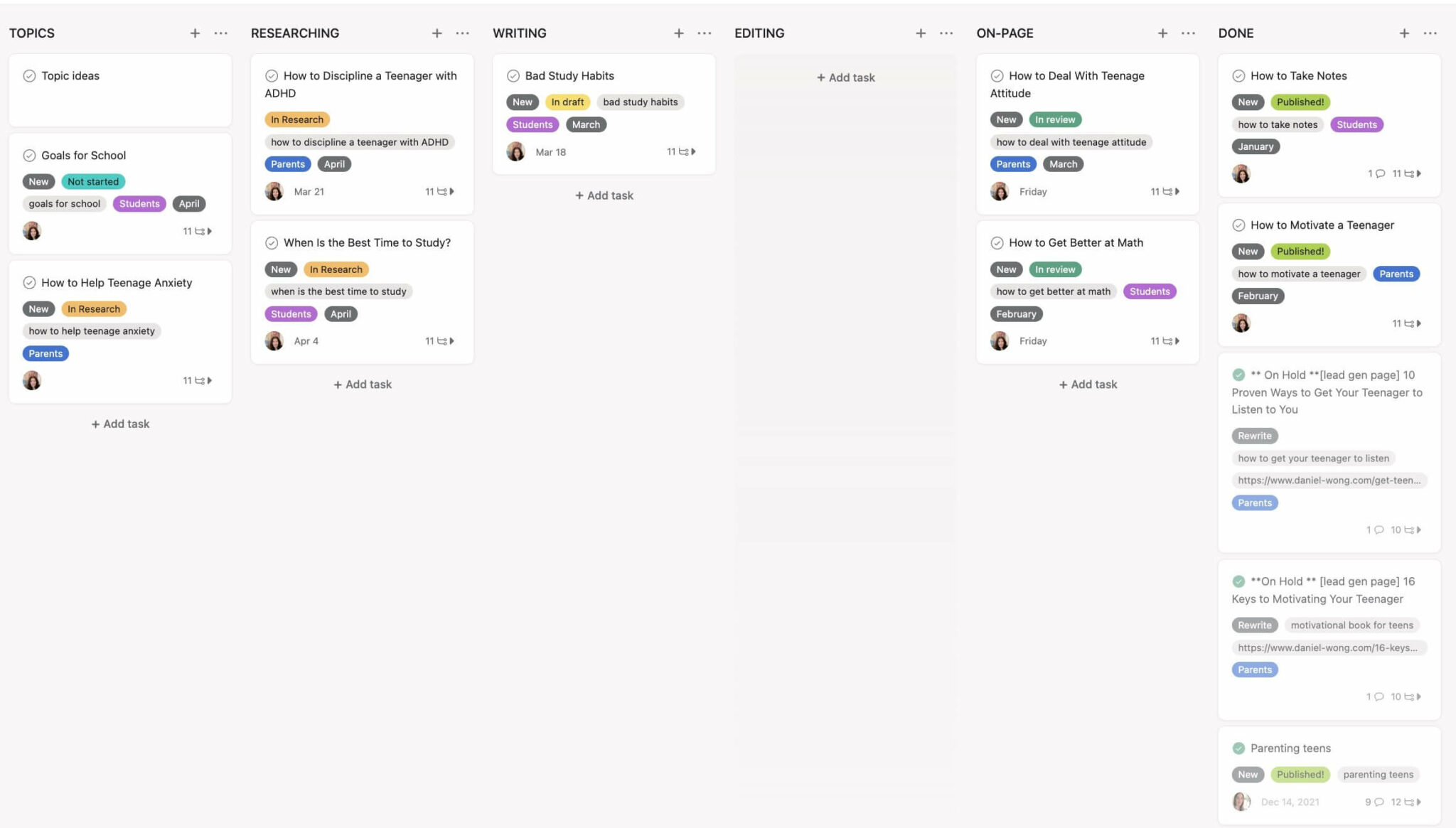This screenshot has height=828, width=1456.
Task: Expand subtasks on How to Motivate a Teenager
Action: click(1419, 323)
